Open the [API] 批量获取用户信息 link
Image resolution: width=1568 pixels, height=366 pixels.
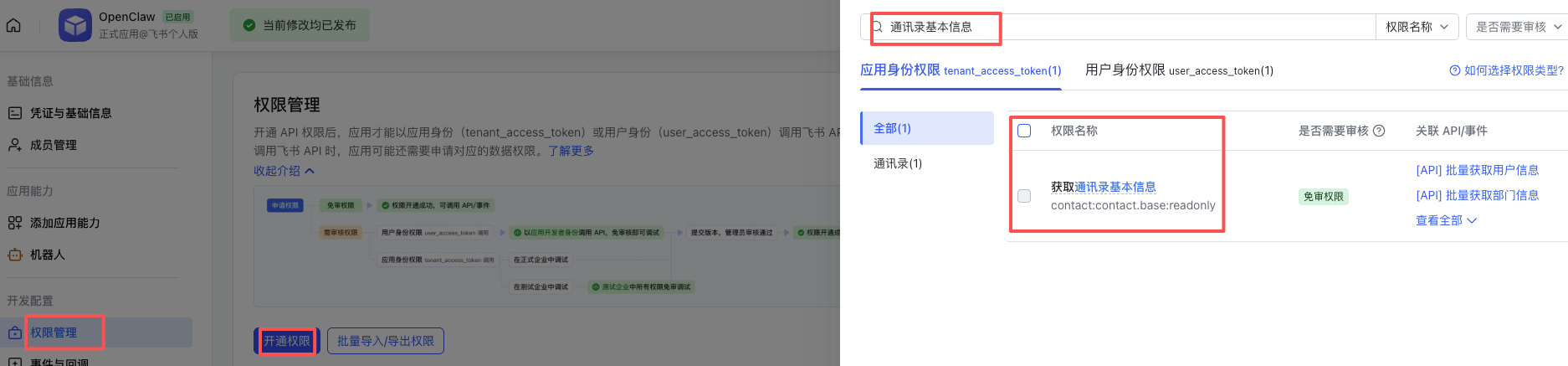tap(1477, 170)
